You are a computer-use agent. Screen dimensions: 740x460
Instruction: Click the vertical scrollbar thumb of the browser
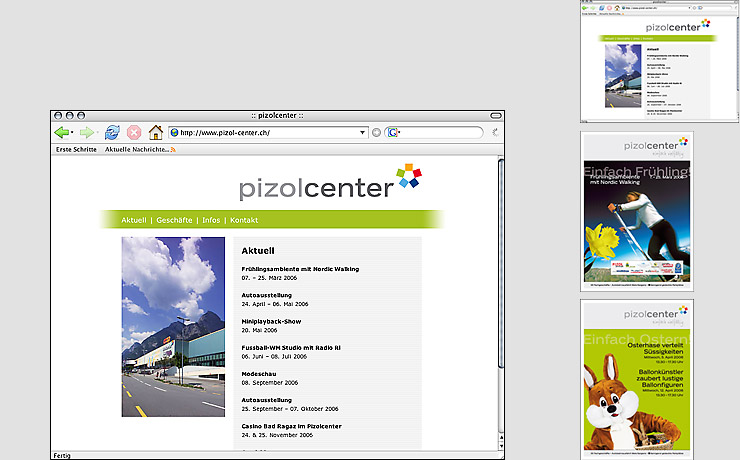(501, 263)
